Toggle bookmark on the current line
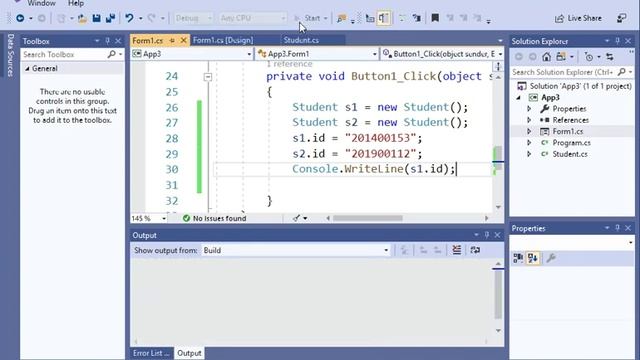 [x=435, y=18]
